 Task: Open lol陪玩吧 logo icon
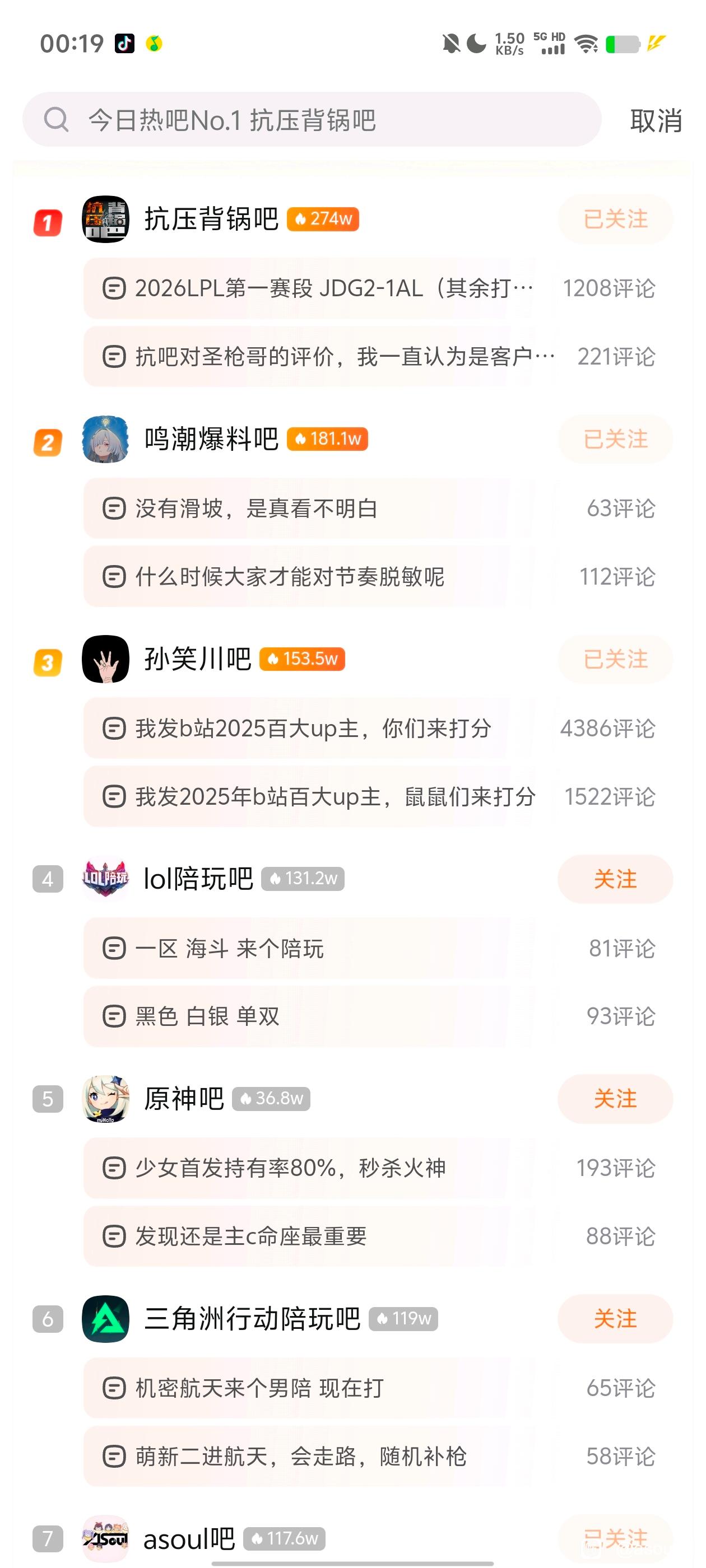[105, 878]
